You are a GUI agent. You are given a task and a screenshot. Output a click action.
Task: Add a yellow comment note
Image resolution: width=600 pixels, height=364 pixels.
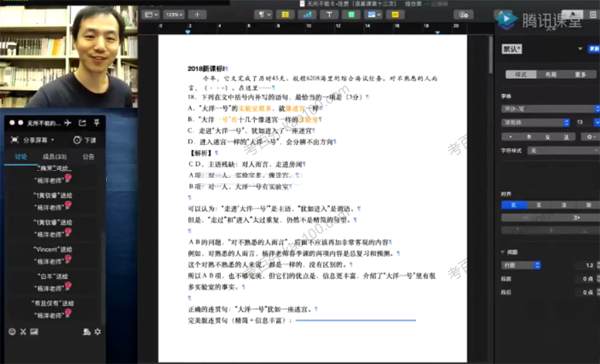(395, 15)
